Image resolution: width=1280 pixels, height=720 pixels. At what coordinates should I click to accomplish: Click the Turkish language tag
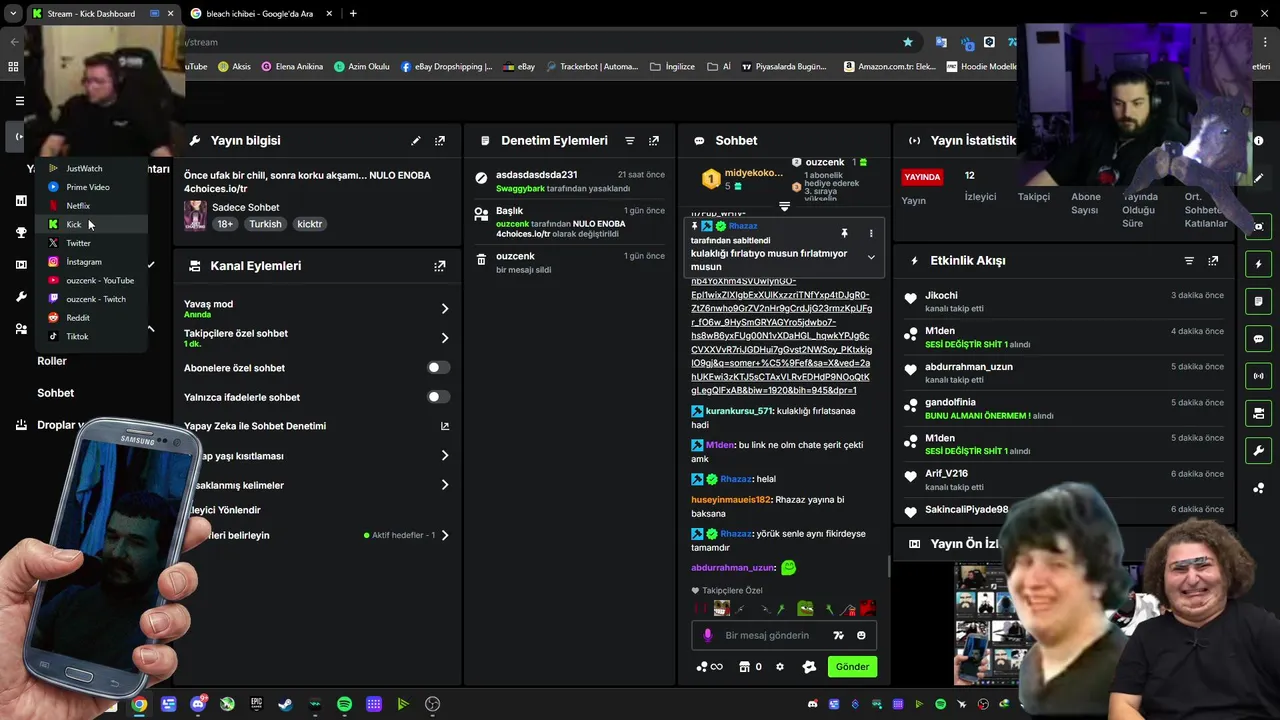265,224
